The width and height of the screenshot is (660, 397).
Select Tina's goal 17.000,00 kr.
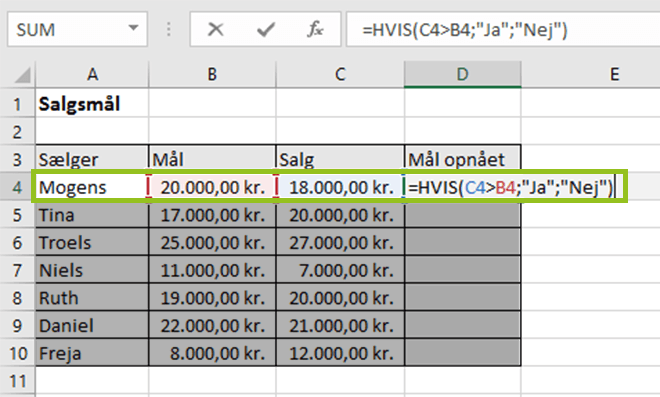212,215
